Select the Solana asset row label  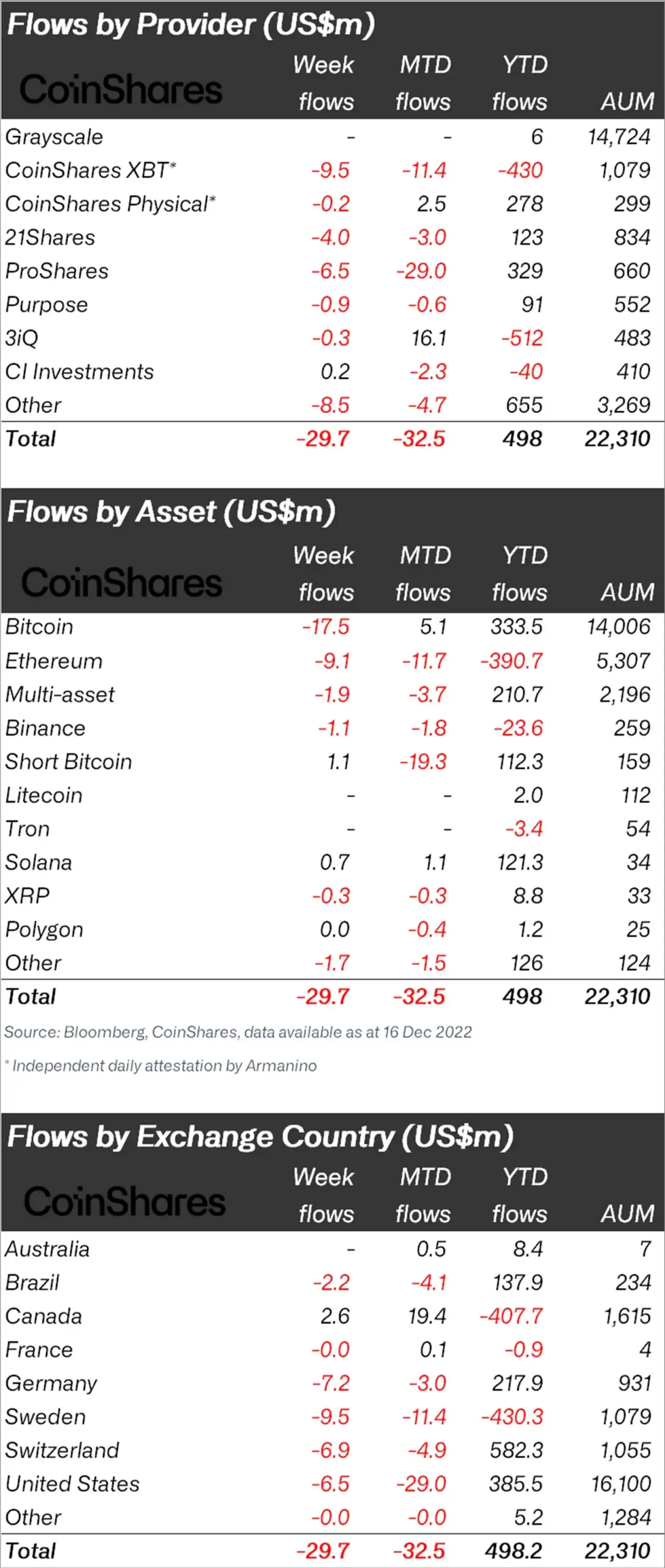pos(39,862)
